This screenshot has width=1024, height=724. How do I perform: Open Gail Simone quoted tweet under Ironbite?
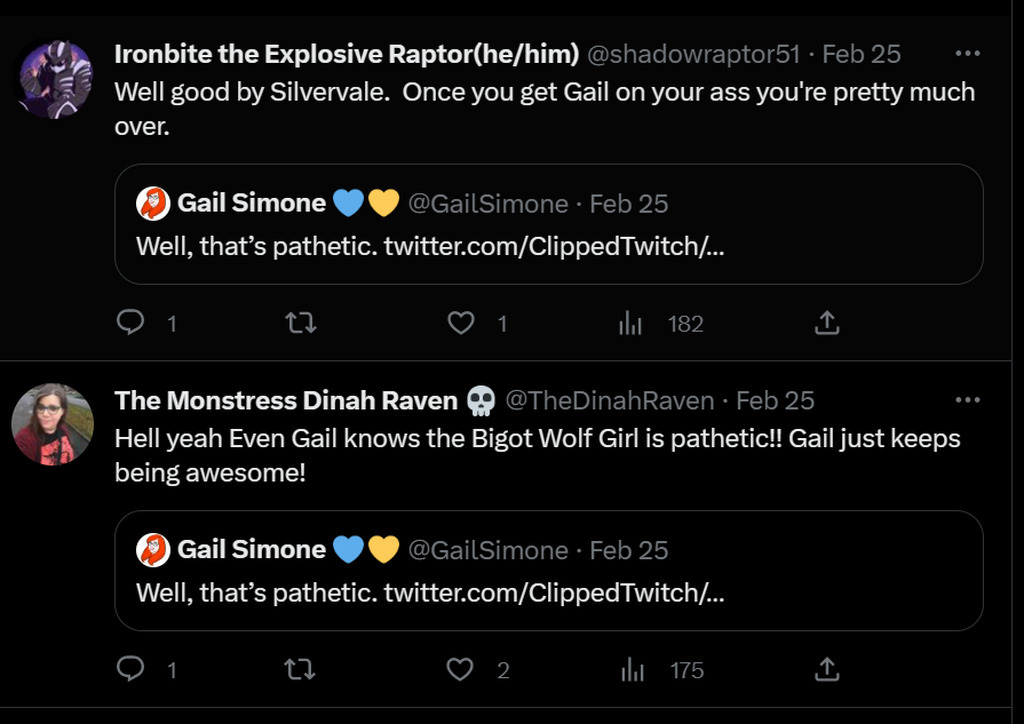click(x=548, y=244)
